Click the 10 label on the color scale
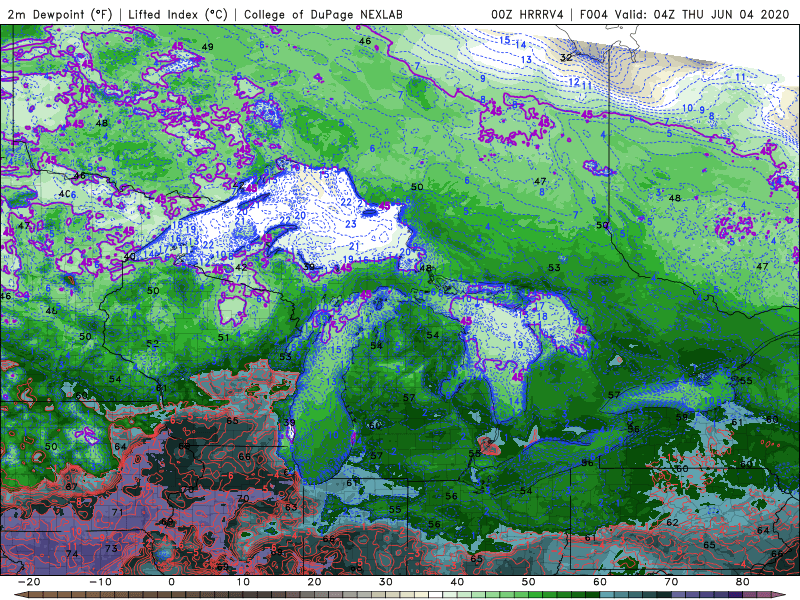800x600 pixels. pos(243,582)
